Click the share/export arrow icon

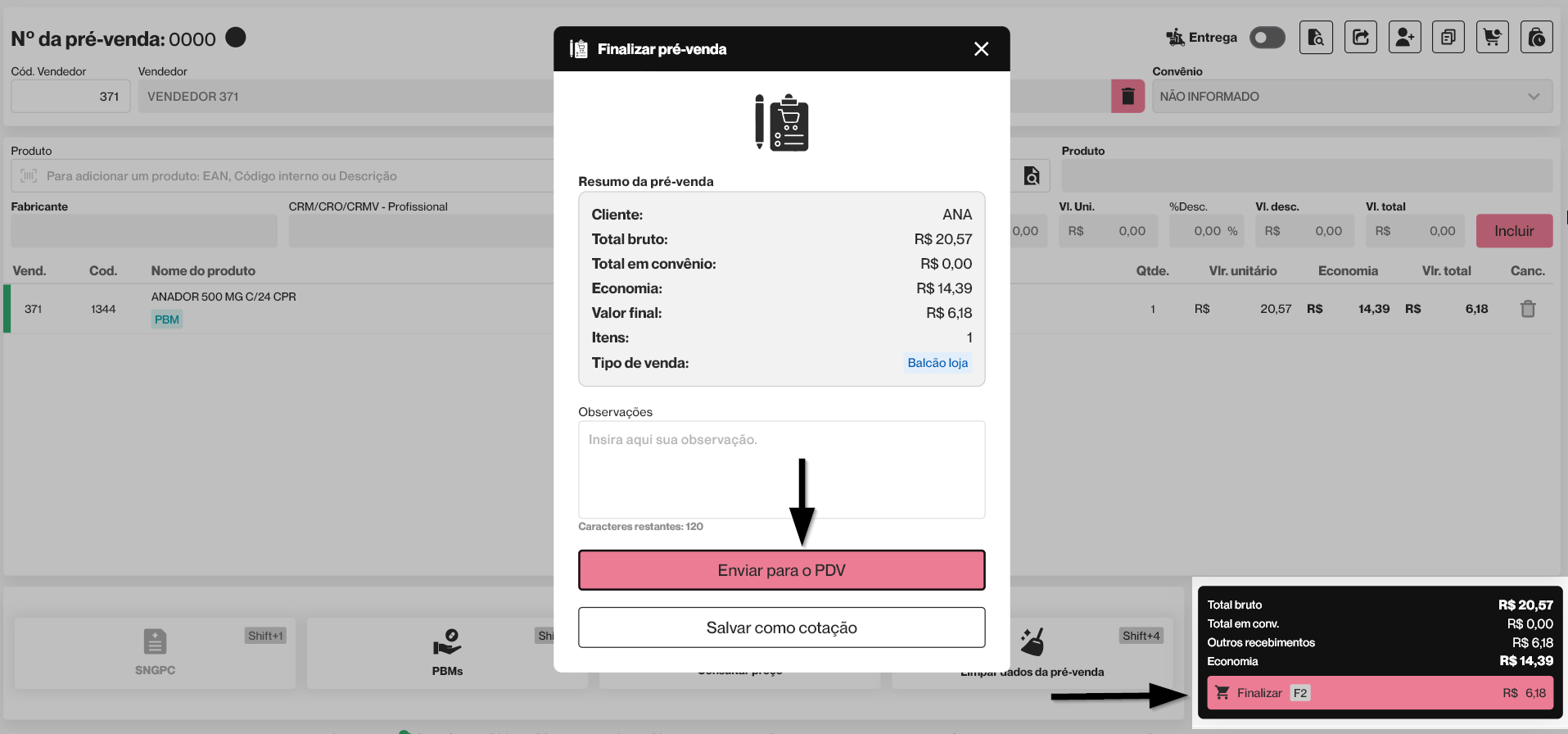coord(1360,38)
